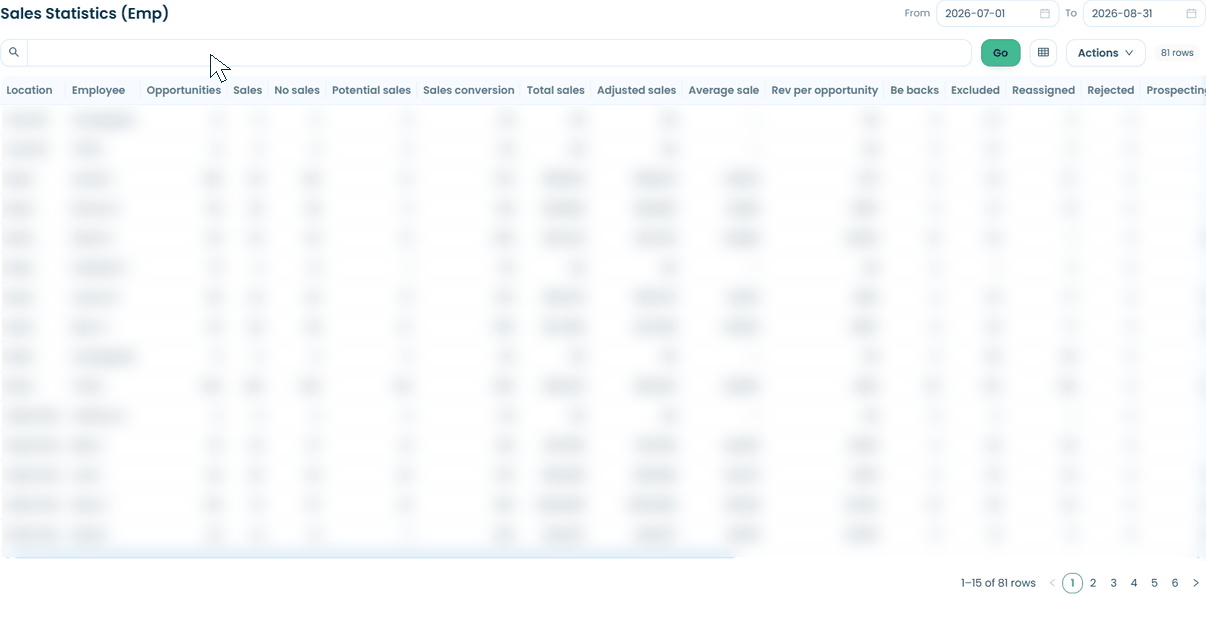
Task: Click the 81 rows count badge
Action: (x=1177, y=53)
